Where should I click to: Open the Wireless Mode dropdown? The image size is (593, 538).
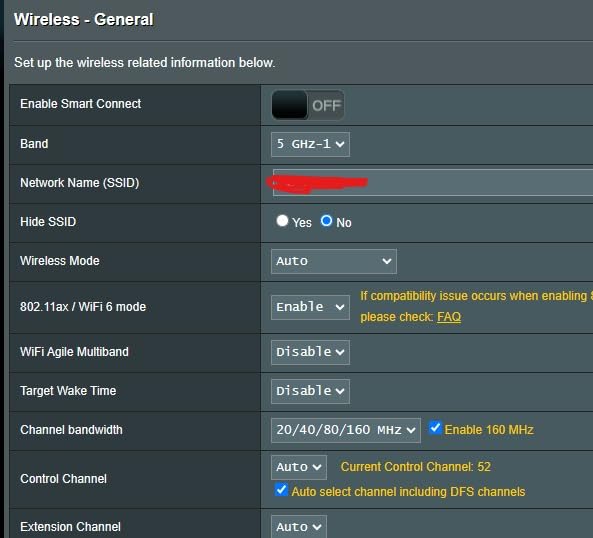[x=334, y=261]
